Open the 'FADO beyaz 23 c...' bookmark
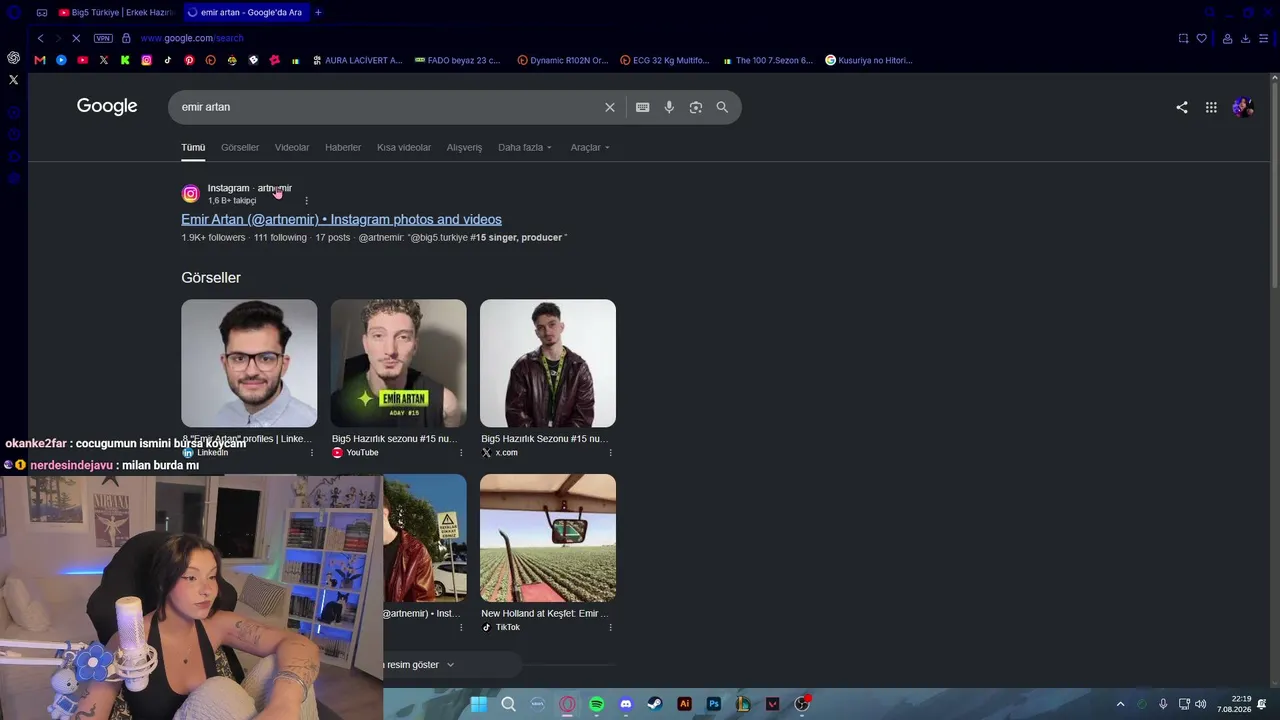1280x720 pixels. coord(458,60)
